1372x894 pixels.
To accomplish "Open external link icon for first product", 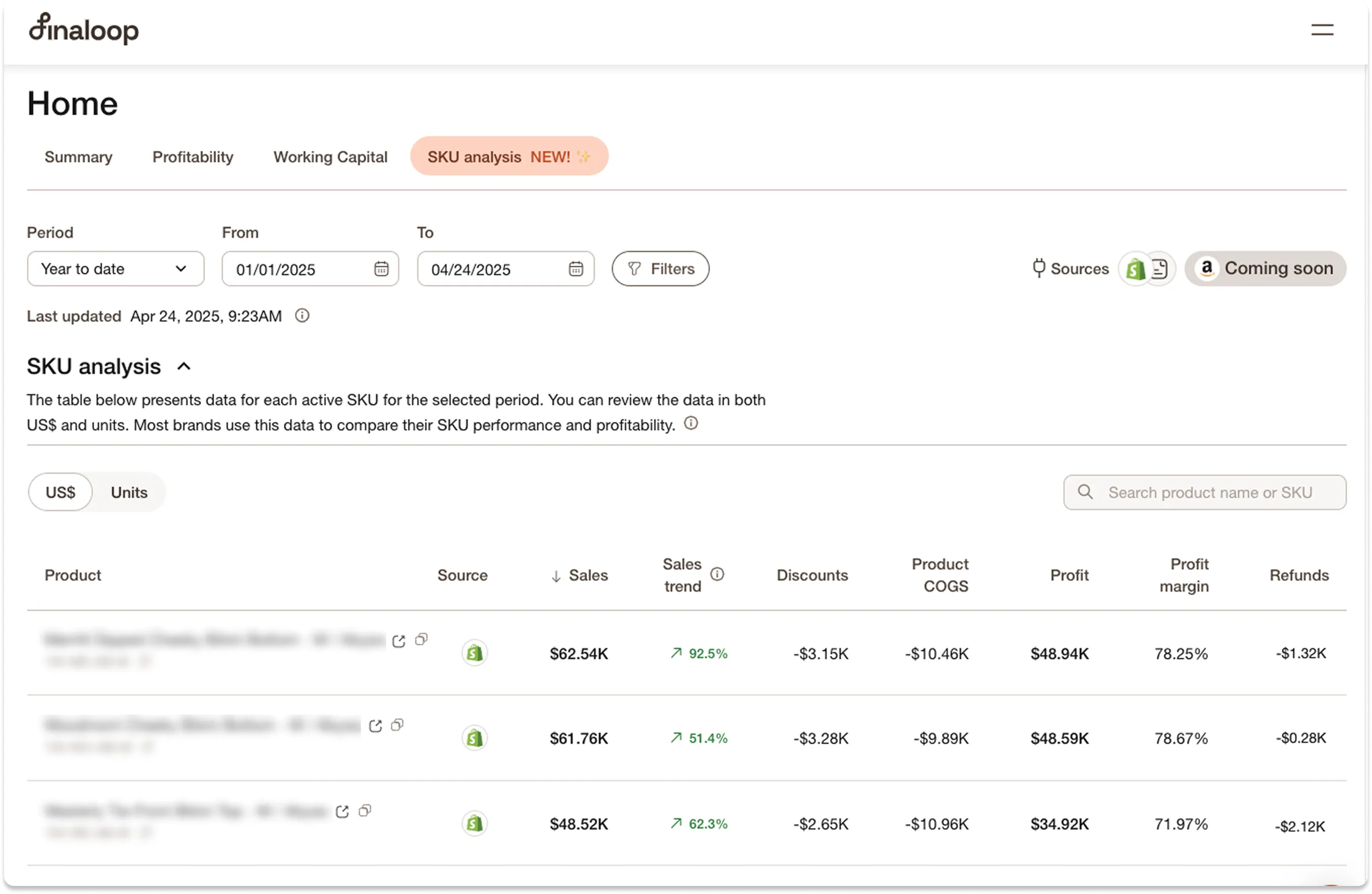I will pyautogui.click(x=398, y=641).
